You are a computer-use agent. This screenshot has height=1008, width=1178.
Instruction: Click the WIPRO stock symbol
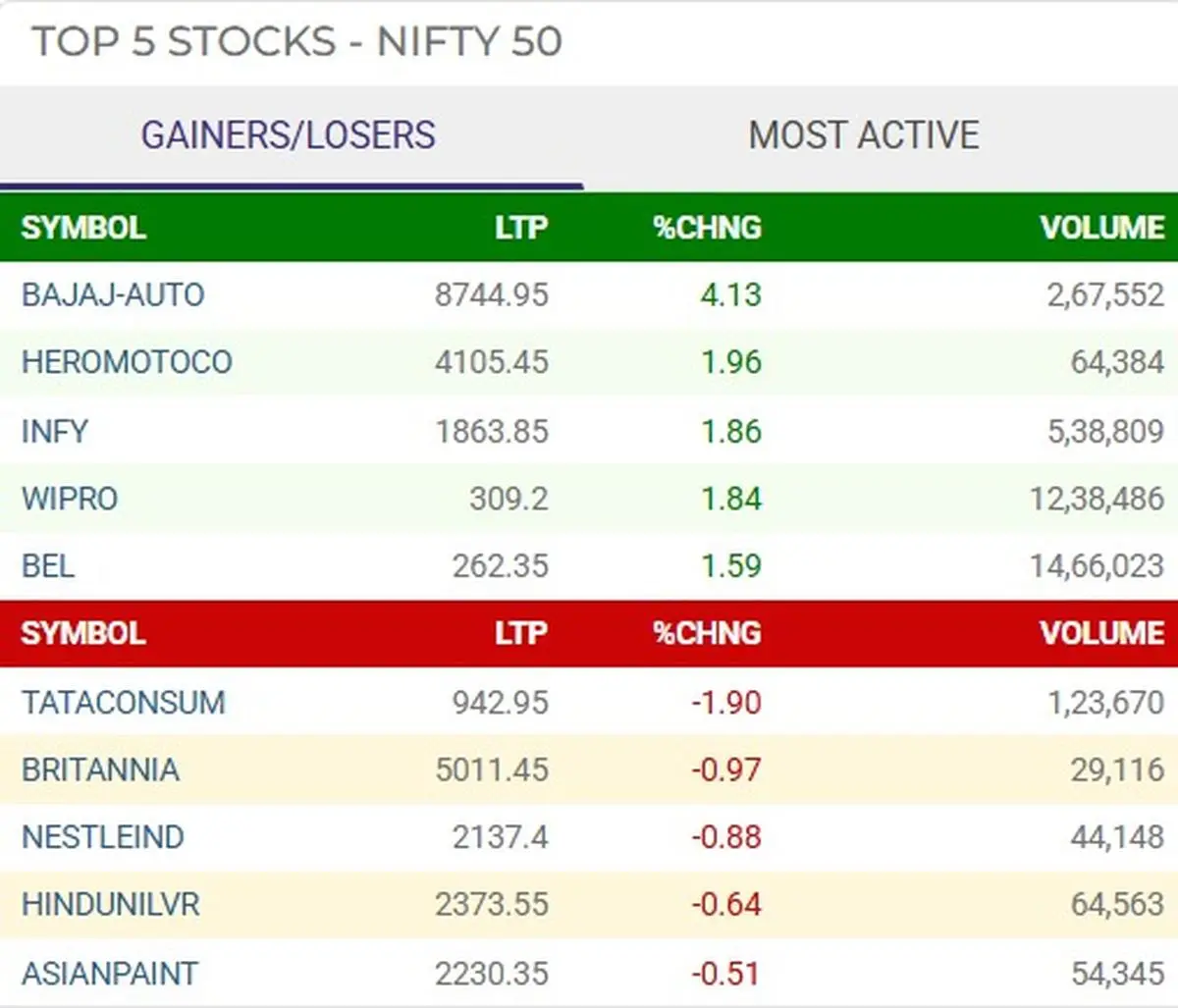(67, 498)
